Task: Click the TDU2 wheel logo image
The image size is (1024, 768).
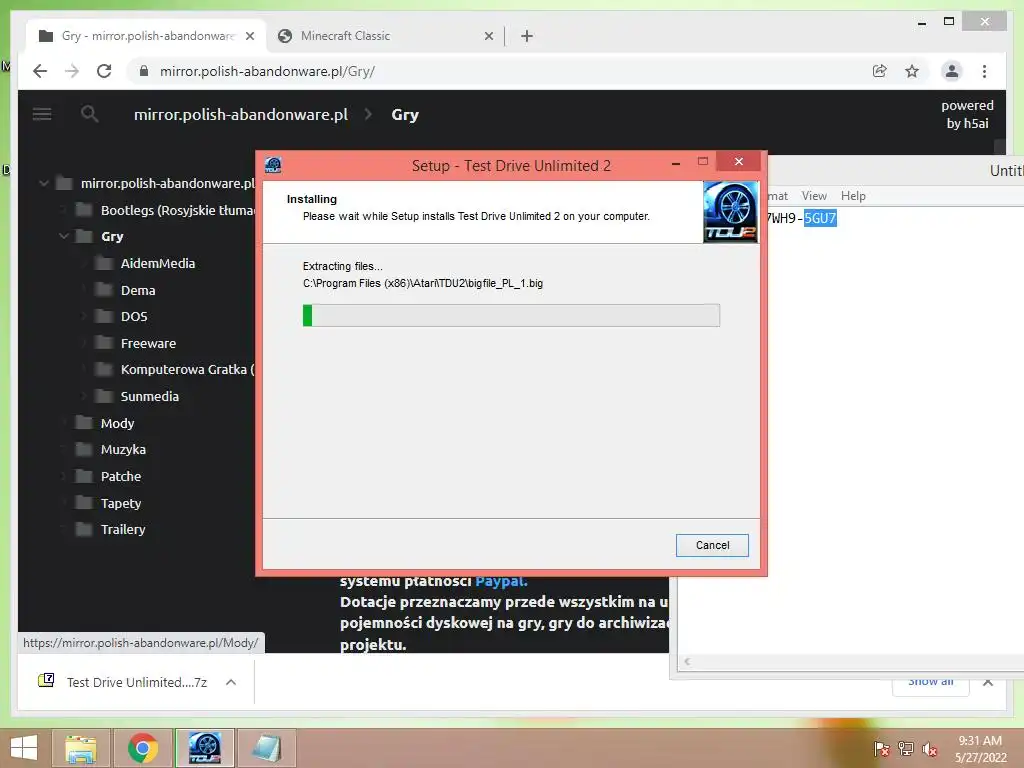Action: coord(731,212)
